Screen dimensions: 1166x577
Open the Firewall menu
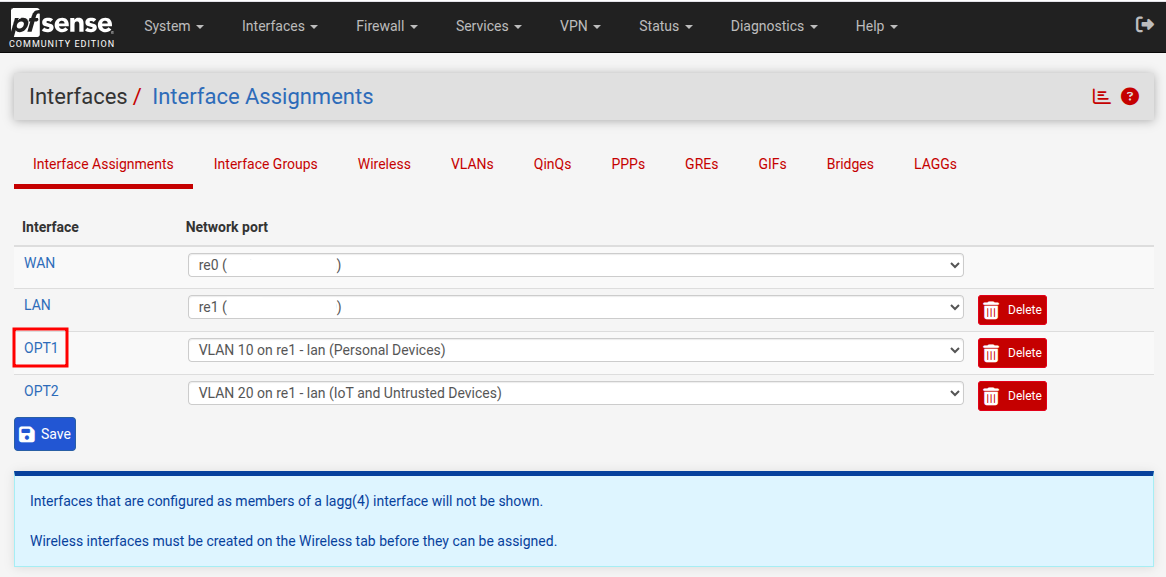click(387, 26)
